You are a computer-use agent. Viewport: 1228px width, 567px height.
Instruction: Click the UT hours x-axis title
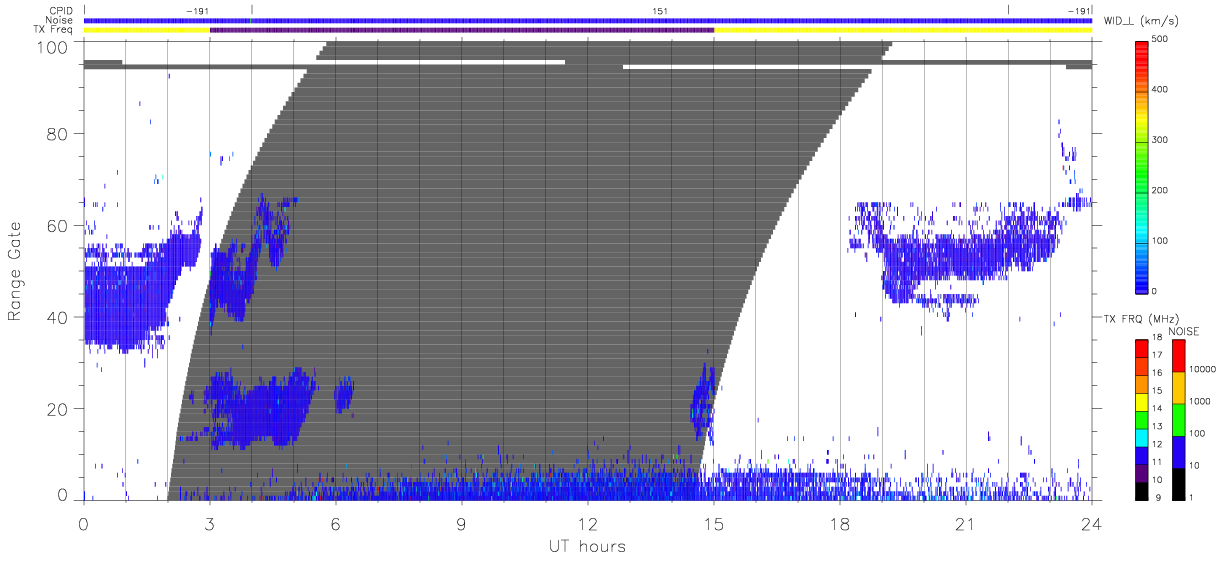(587, 547)
